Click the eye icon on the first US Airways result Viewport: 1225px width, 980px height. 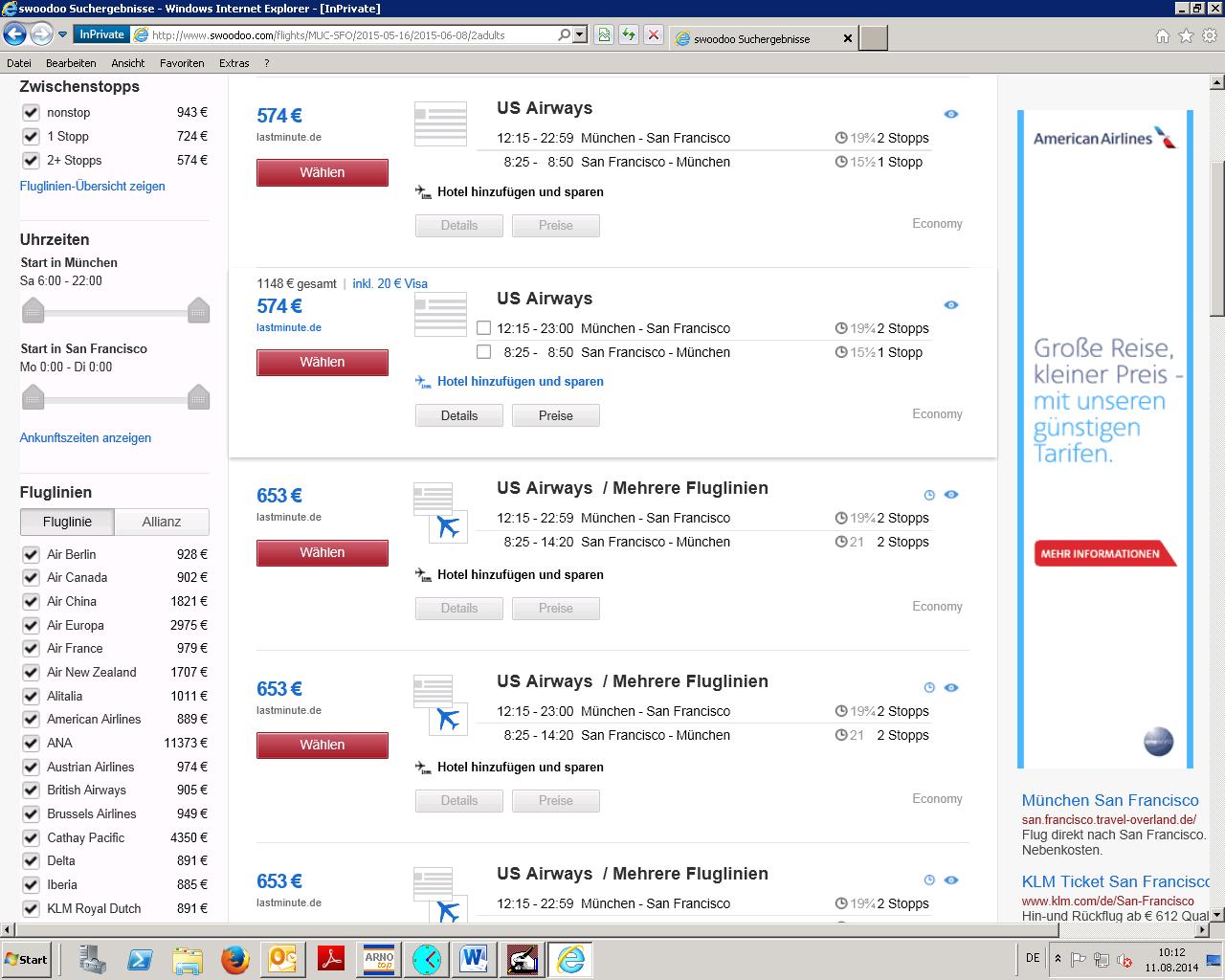pyautogui.click(x=950, y=114)
